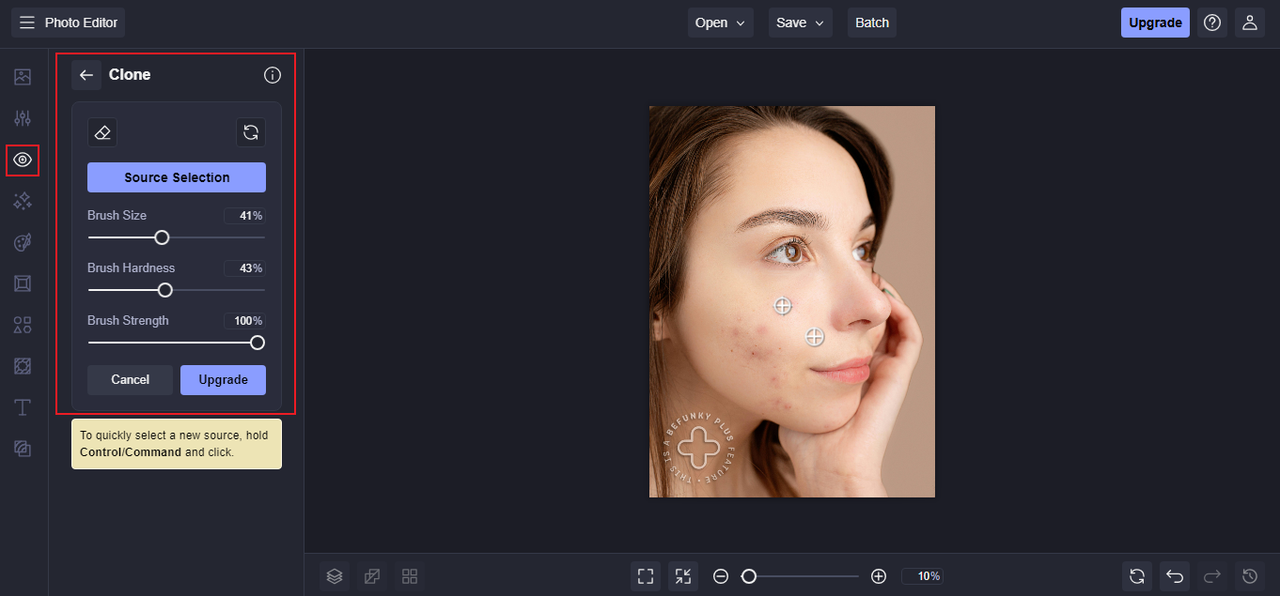Image resolution: width=1280 pixels, height=596 pixels.
Task: Expand the Save dropdown menu
Action: 801,23
